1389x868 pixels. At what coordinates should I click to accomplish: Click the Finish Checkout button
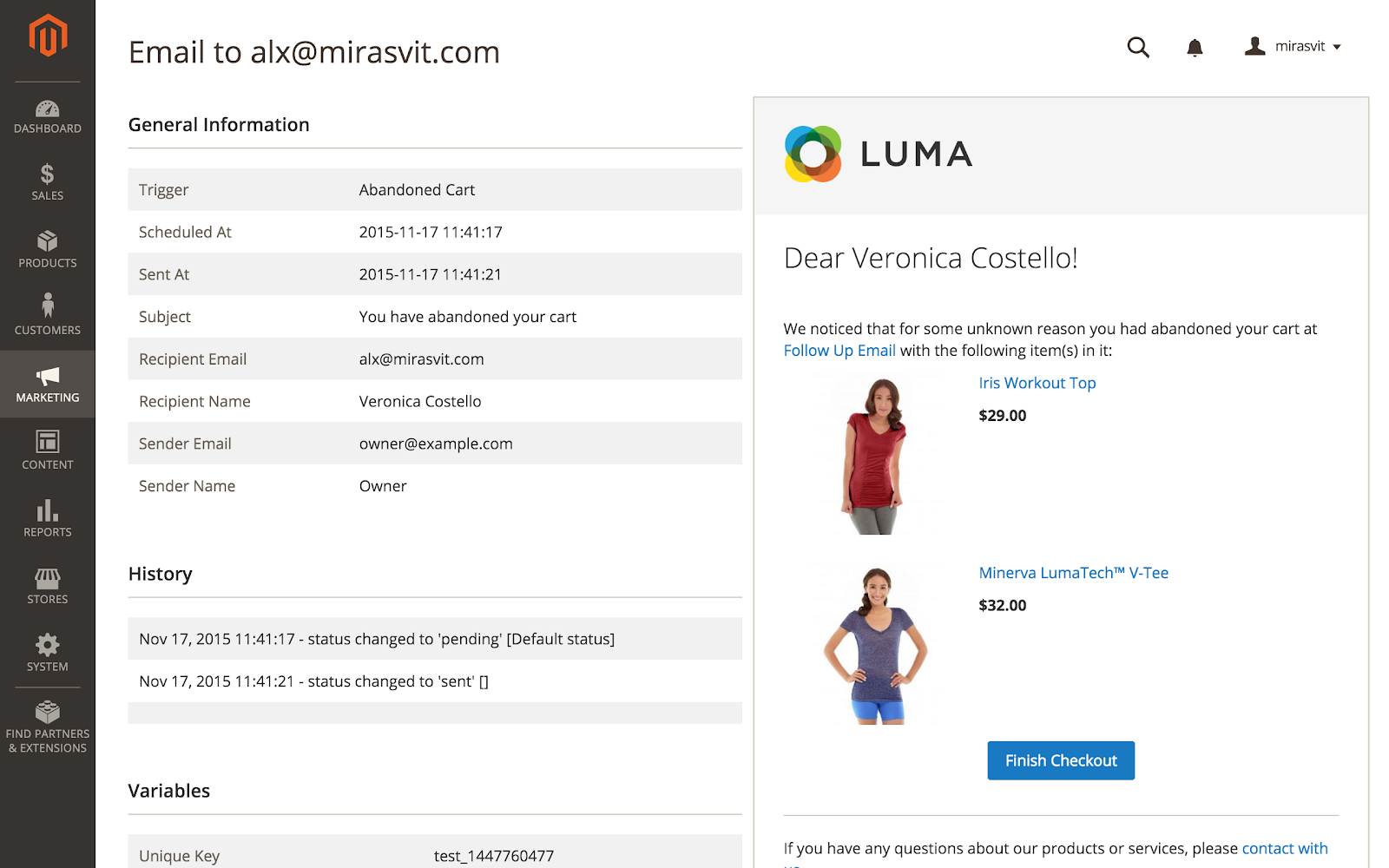[1061, 760]
